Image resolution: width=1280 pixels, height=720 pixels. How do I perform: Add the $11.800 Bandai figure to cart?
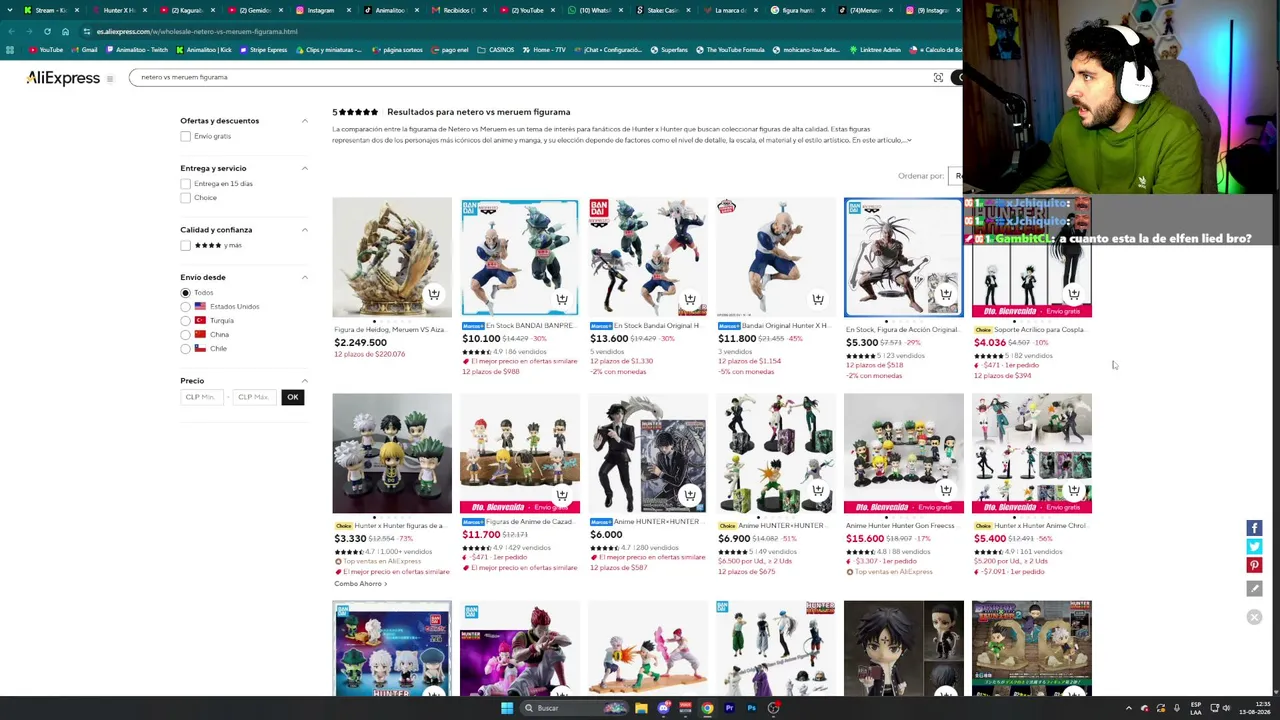point(818,299)
